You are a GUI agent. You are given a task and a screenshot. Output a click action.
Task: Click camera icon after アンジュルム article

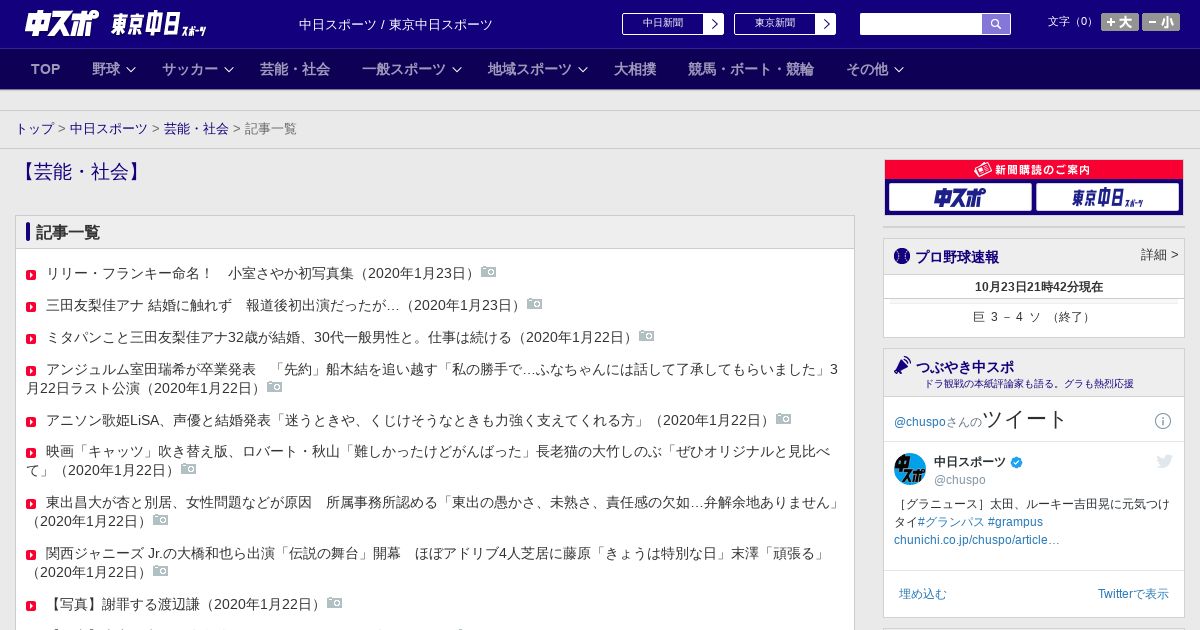click(x=275, y=387)
